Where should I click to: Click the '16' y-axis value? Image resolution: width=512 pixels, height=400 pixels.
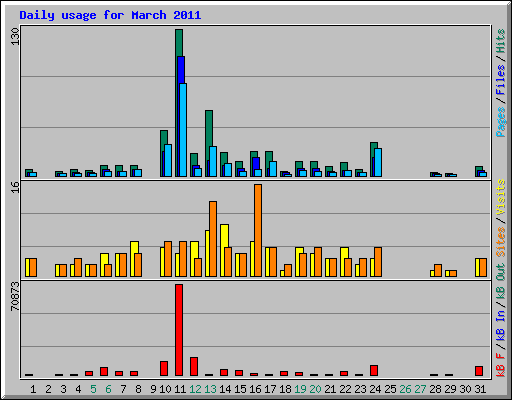coord(15,187)
